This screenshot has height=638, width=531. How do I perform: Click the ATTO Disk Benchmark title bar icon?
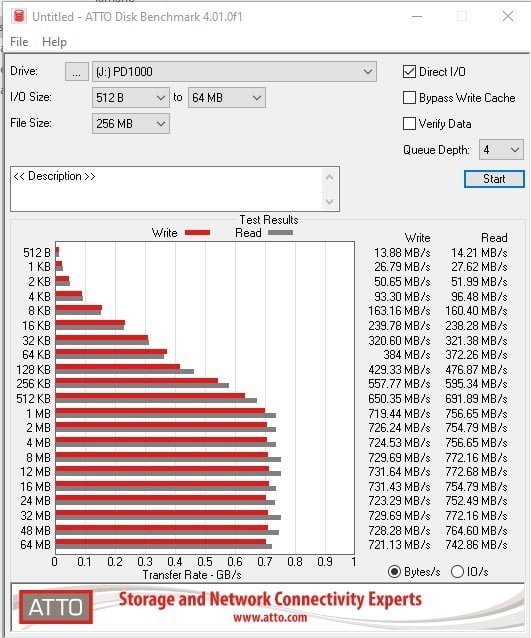pos(19,17)
